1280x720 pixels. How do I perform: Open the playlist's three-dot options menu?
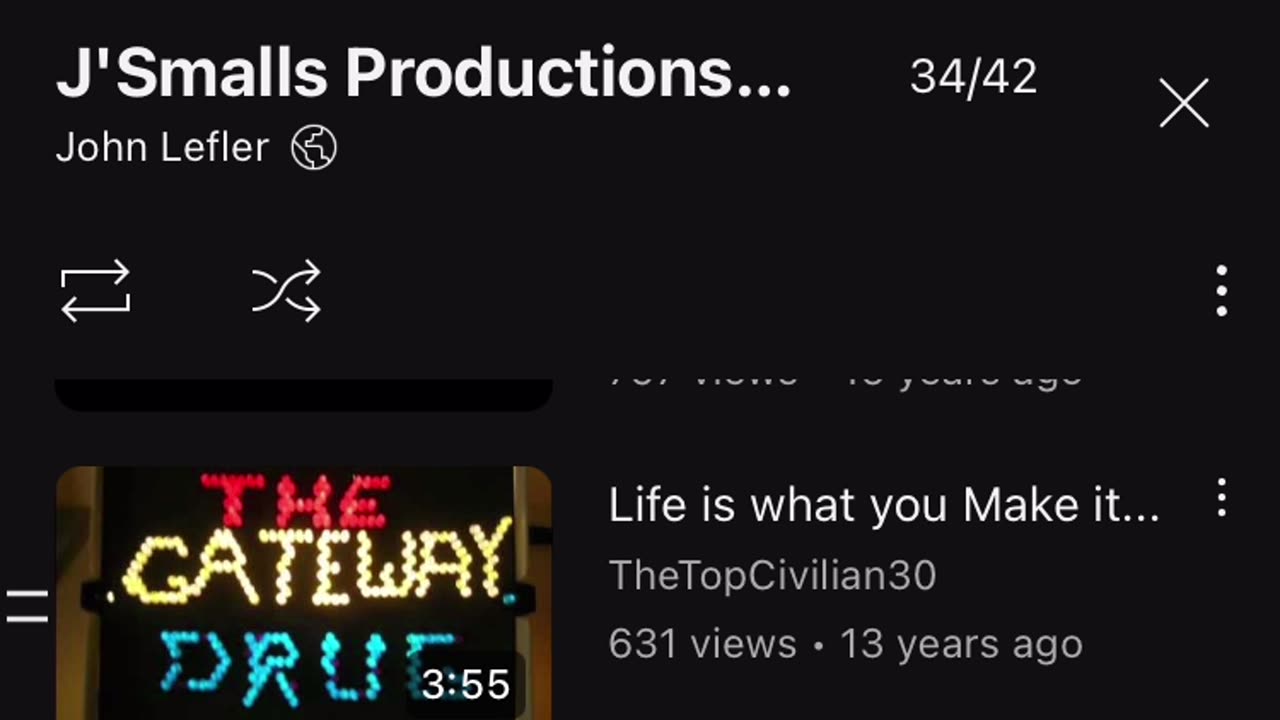tap(1221, 291)
